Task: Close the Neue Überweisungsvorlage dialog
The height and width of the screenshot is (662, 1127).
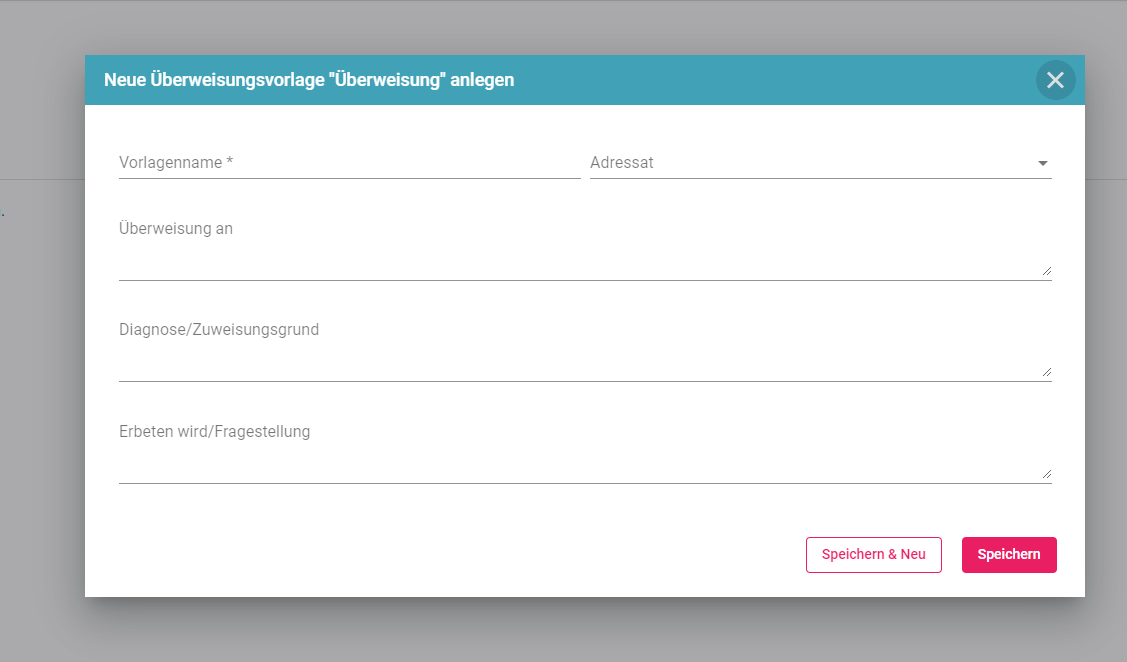Action: 1055,80
